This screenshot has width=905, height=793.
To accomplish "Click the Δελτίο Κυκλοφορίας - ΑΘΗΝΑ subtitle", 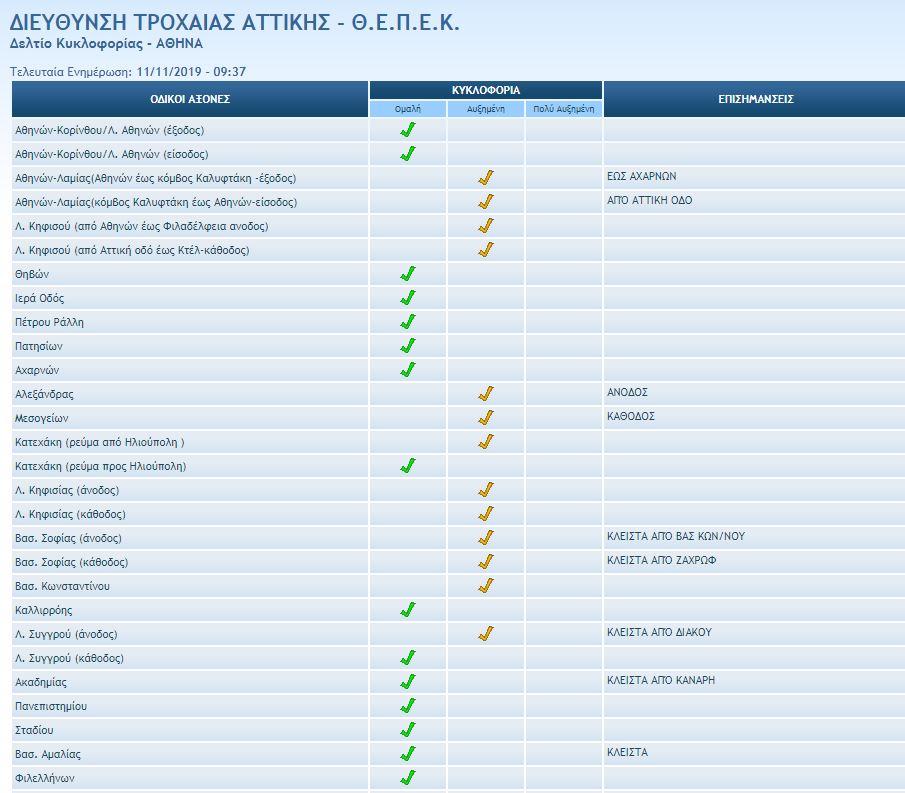I will (105, 44).
